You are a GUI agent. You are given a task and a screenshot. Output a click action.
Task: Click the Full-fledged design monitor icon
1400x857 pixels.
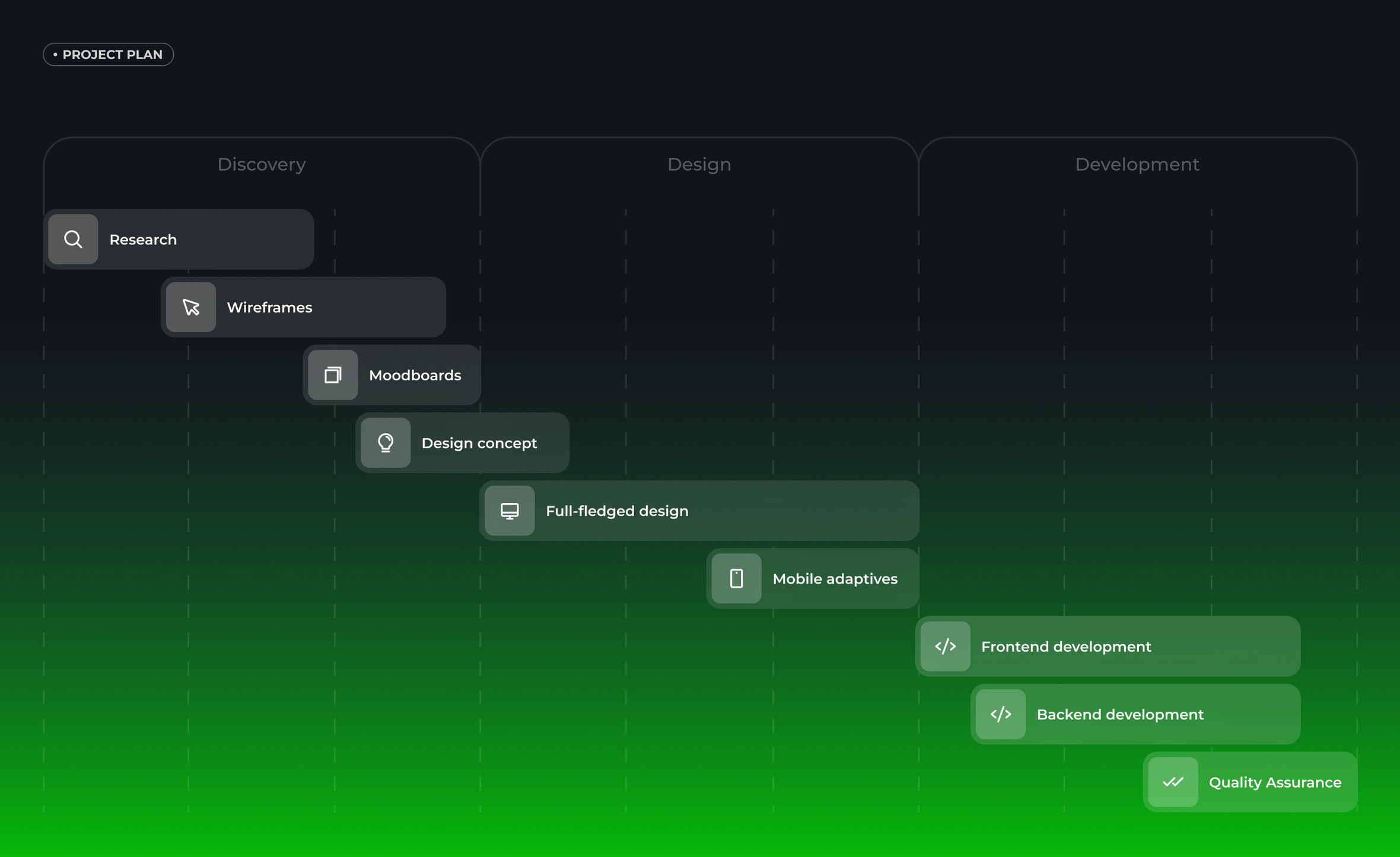click(x=510, y=511)
